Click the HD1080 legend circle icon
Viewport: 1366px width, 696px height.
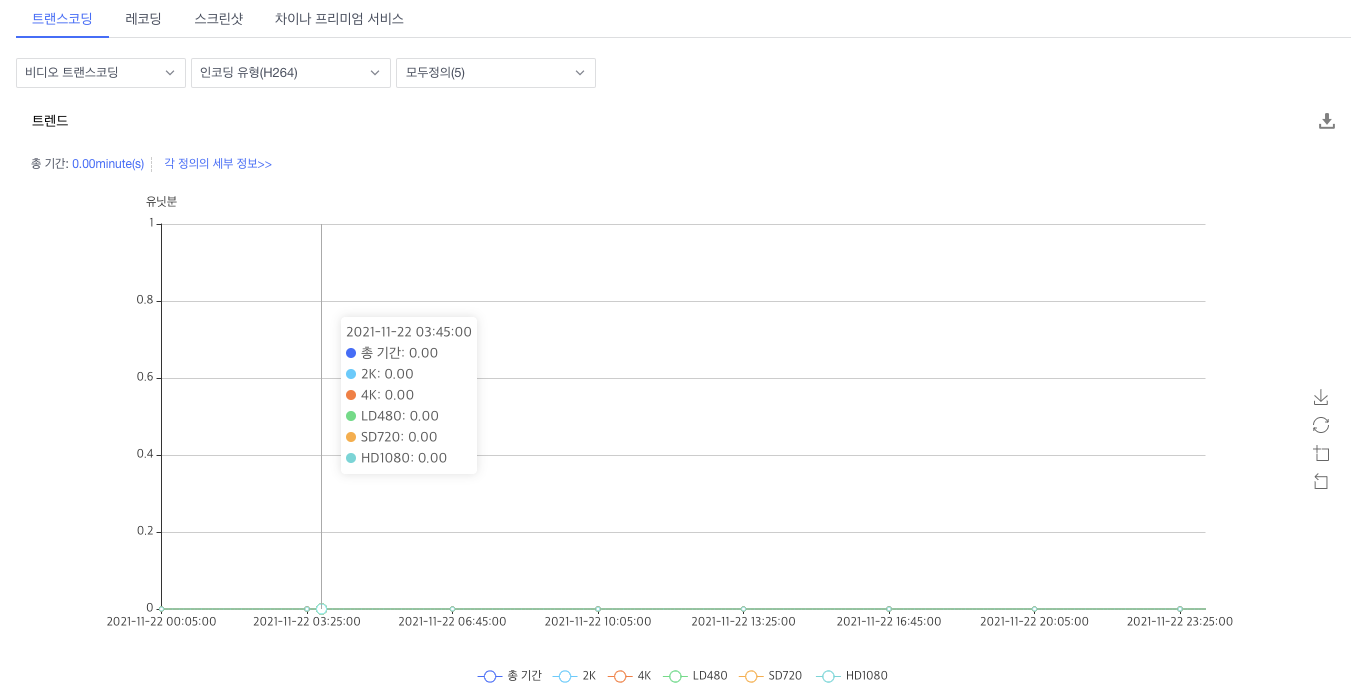(827, 675)
